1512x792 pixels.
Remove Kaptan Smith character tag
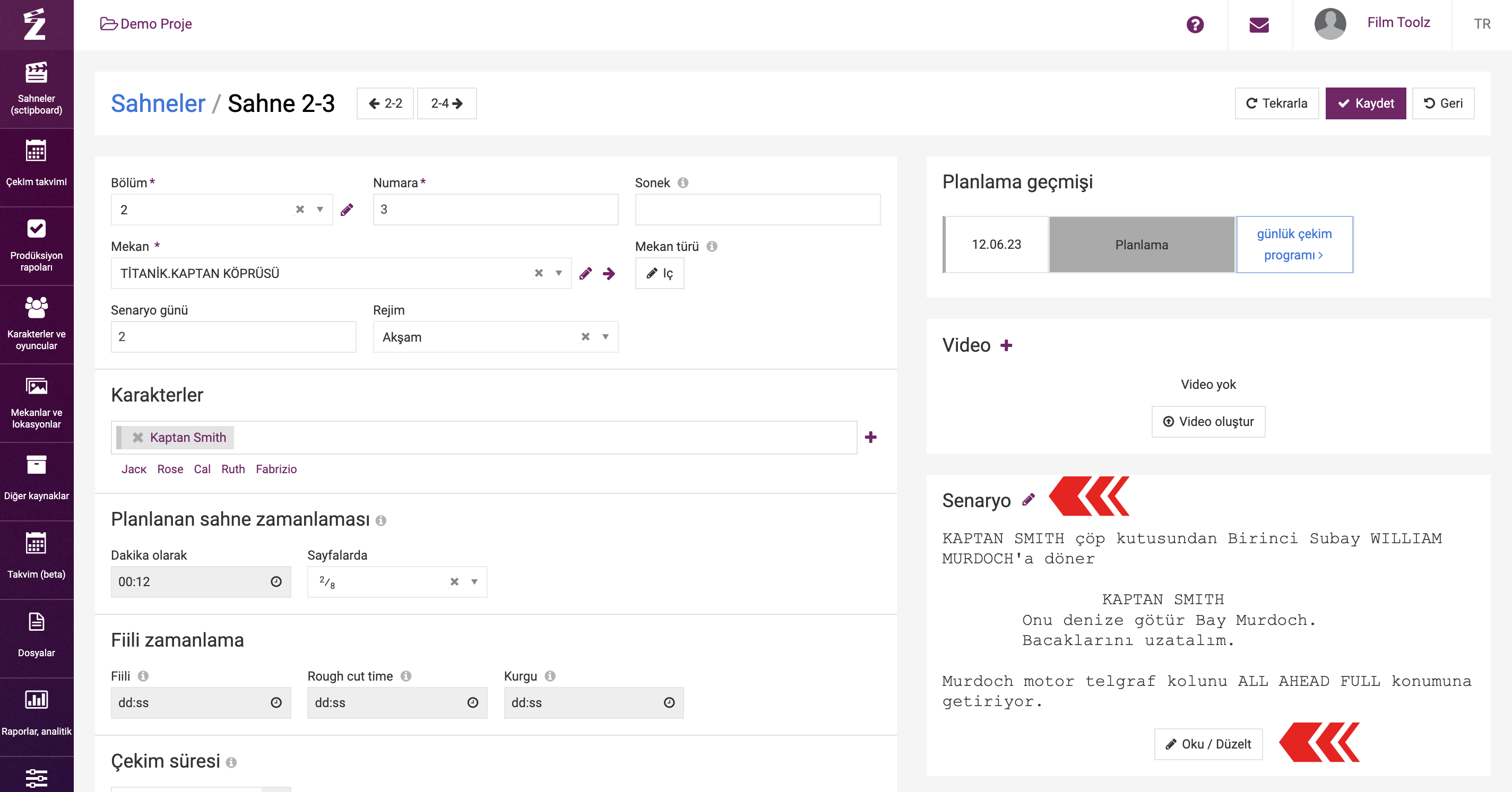[138, 438]
